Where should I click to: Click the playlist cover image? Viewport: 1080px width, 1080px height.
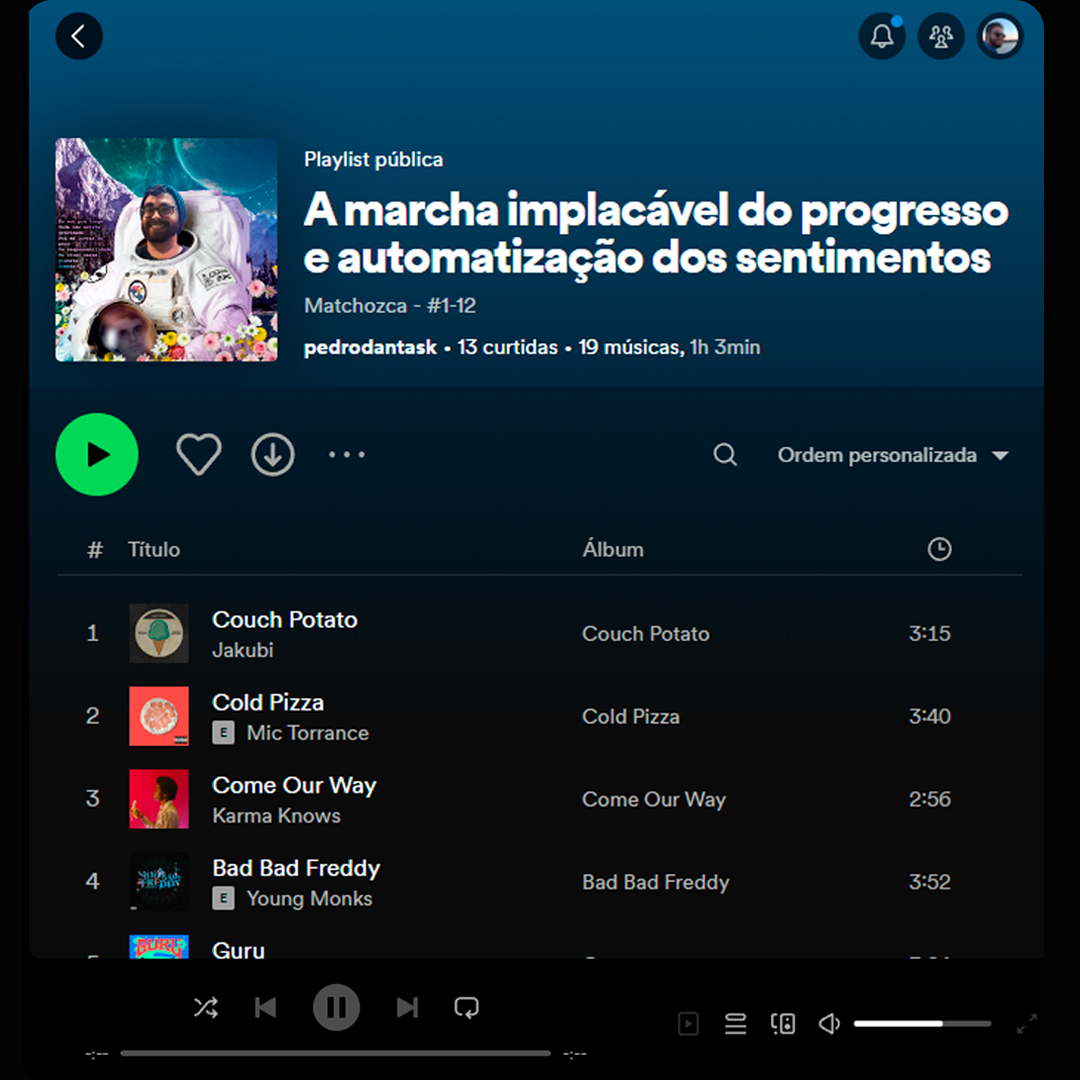pos(167,249)
